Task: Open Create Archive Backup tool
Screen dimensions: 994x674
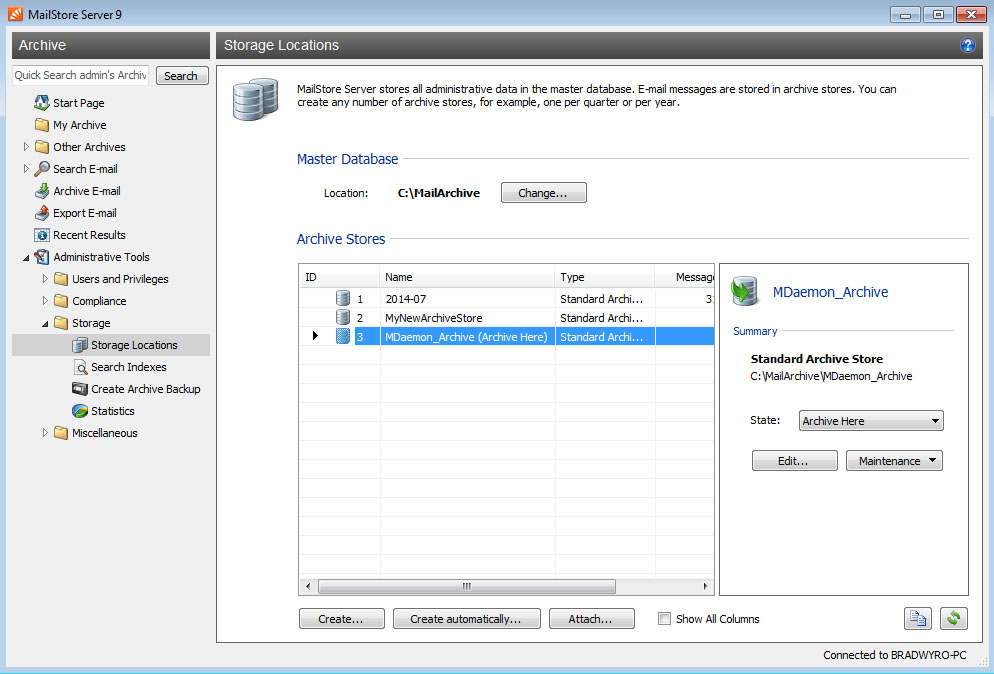Action: (145, 389)
